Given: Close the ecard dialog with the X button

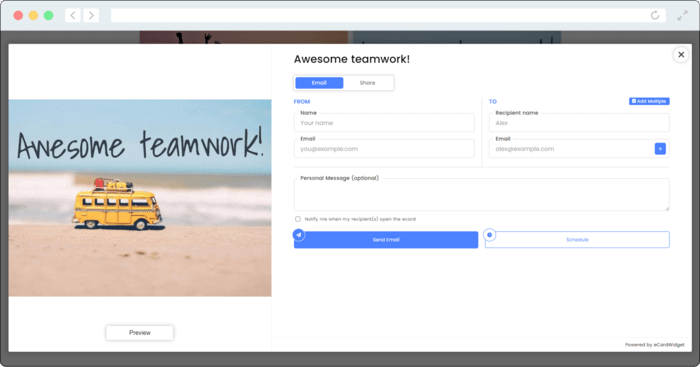Looking at the screenshot, I should click(x=681, y=54).
